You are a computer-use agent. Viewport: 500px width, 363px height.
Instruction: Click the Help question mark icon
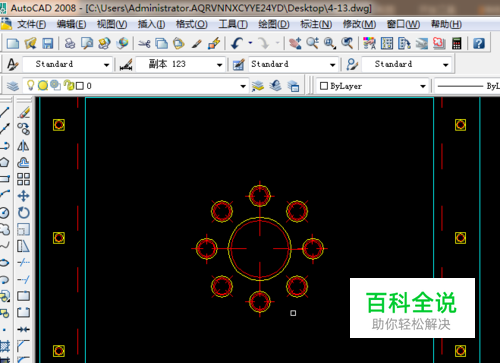(479, 43)
